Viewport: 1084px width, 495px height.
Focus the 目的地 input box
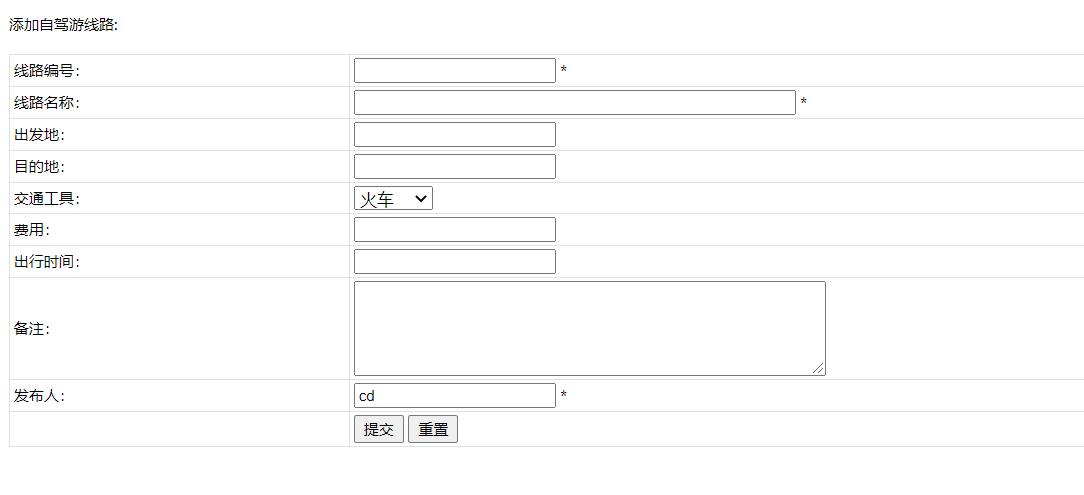pyautogui.click(x=454, y=167)
